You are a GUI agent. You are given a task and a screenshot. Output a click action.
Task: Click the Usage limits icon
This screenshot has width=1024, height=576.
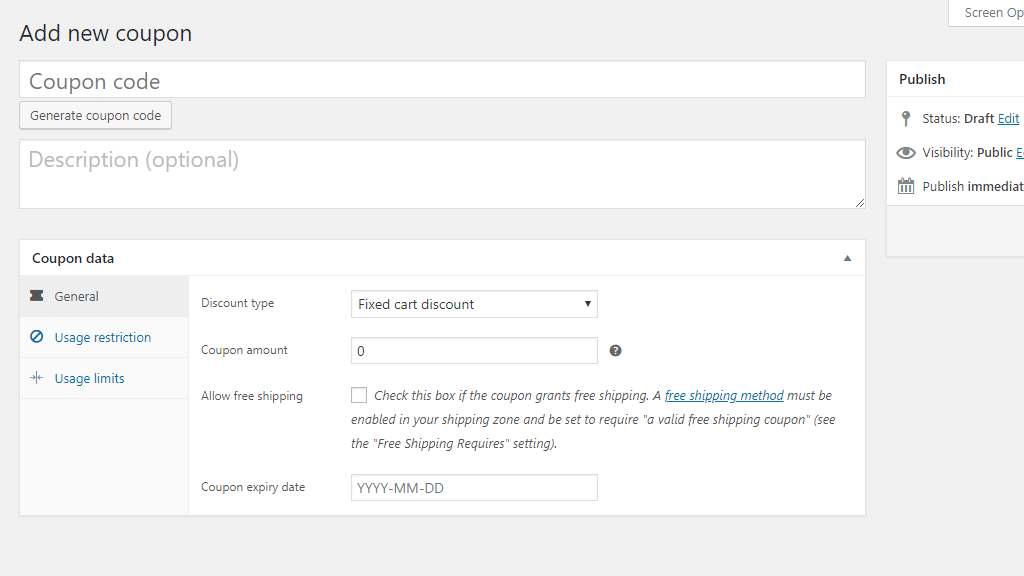coord(37,377)
